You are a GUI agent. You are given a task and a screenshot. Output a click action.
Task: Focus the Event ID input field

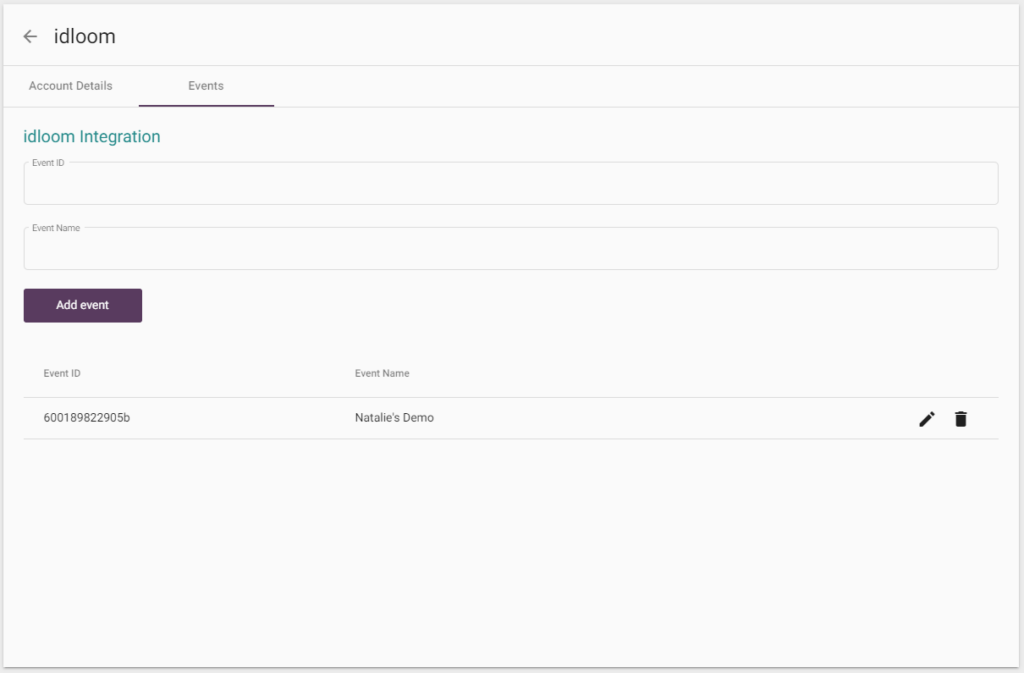(x=511, y=183)
